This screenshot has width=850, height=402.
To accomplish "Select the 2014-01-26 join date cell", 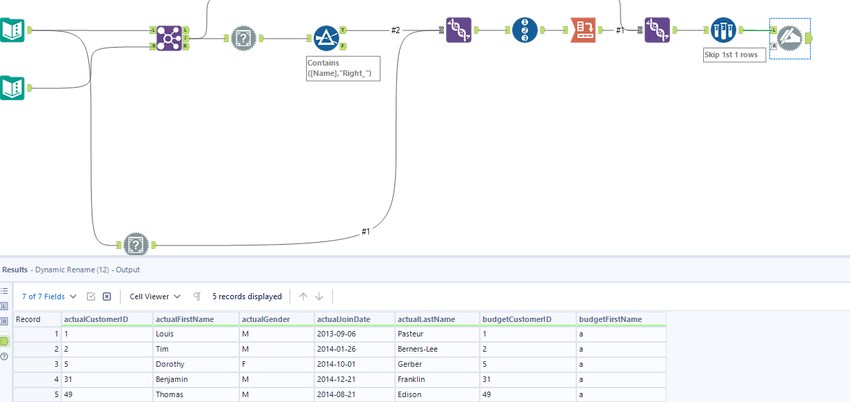I will pyautogui.click(x=355, y=349).
